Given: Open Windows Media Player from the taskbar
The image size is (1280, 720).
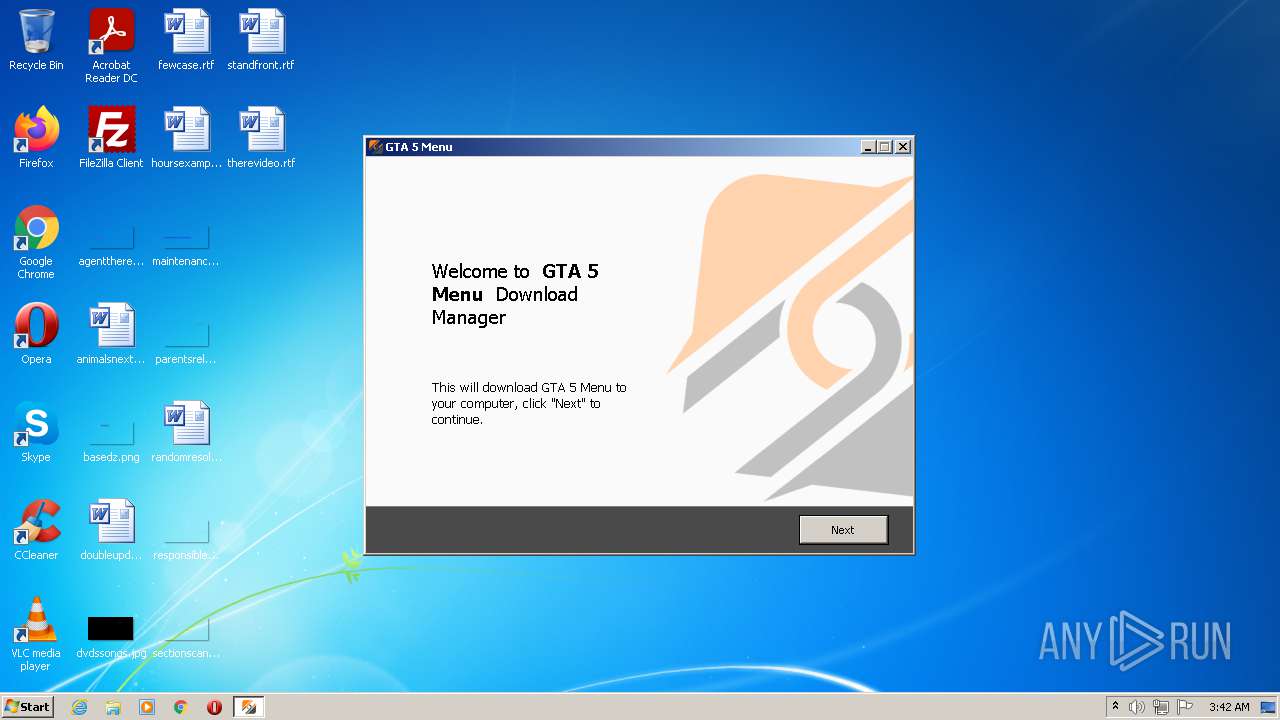Looking at the screenshot, I should (x=147, y=707).
